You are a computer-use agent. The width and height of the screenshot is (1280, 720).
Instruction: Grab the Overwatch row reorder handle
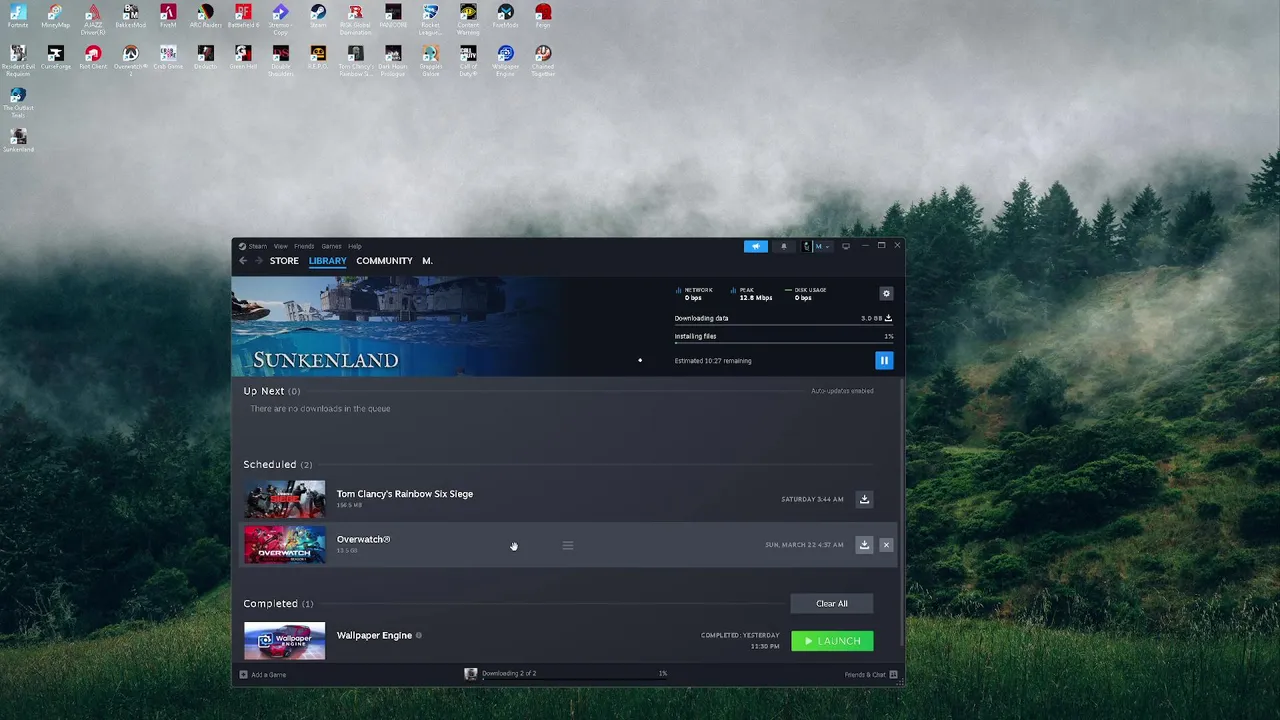[x=568, y=545]
